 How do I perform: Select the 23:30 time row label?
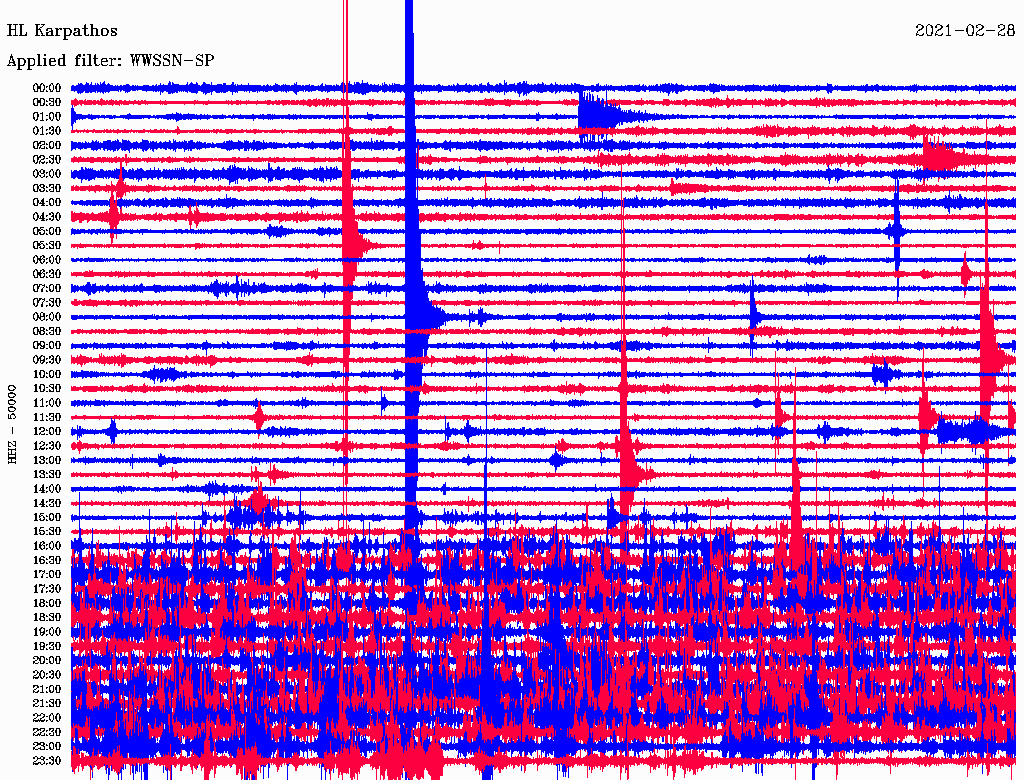[47, 760]
